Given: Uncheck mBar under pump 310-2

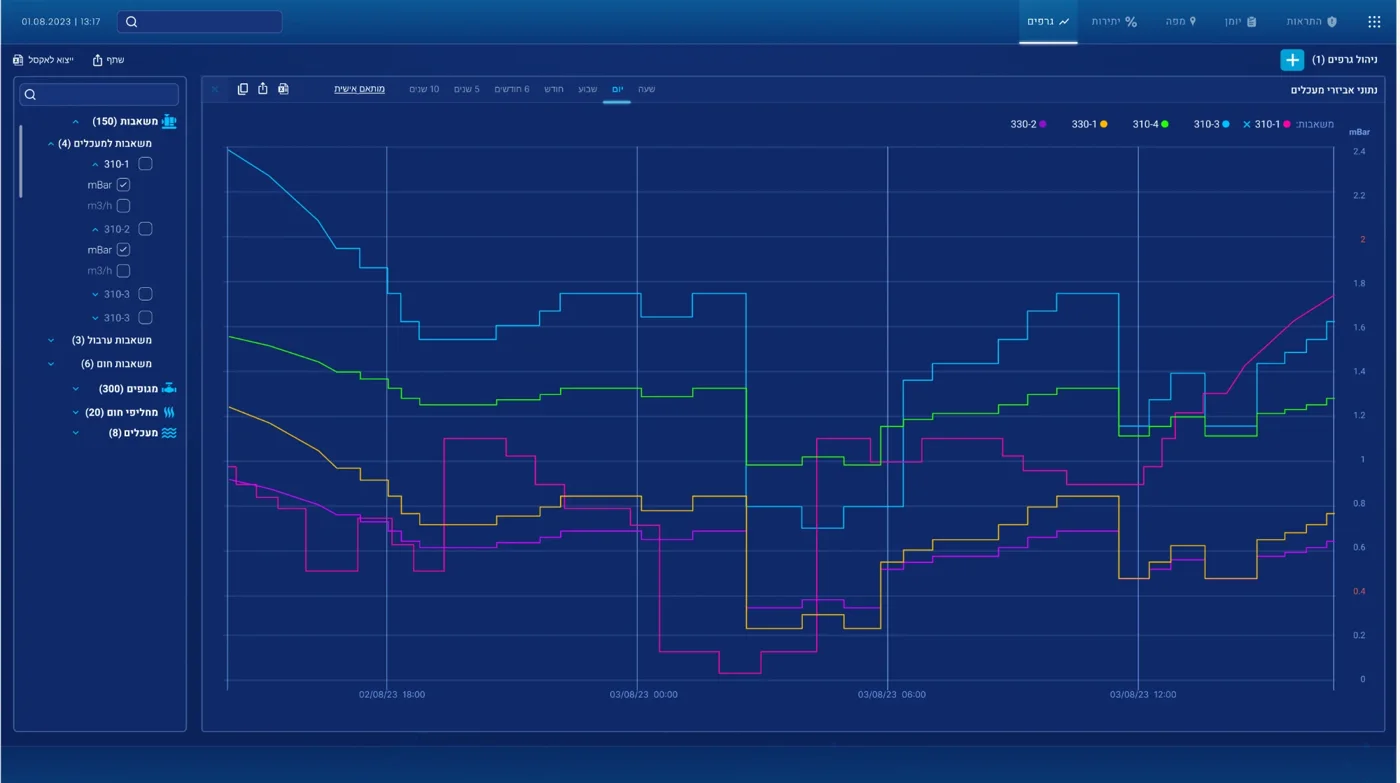Looking at the screenshot, I should coord(123,250).
